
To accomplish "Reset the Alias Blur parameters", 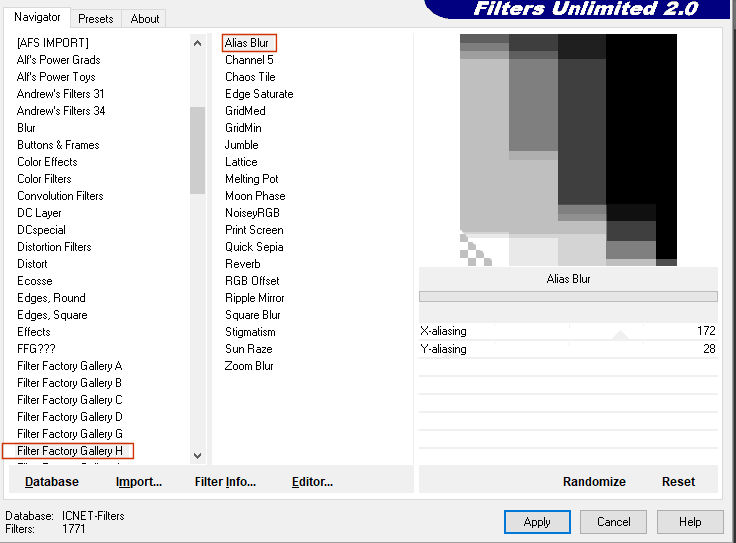I will 678,482.
